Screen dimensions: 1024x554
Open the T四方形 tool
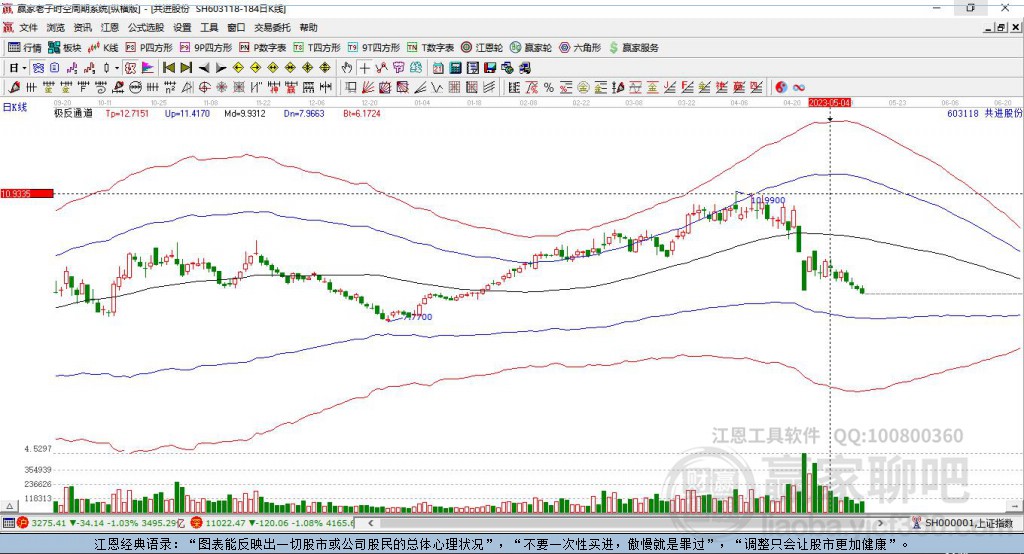point(317,48)
